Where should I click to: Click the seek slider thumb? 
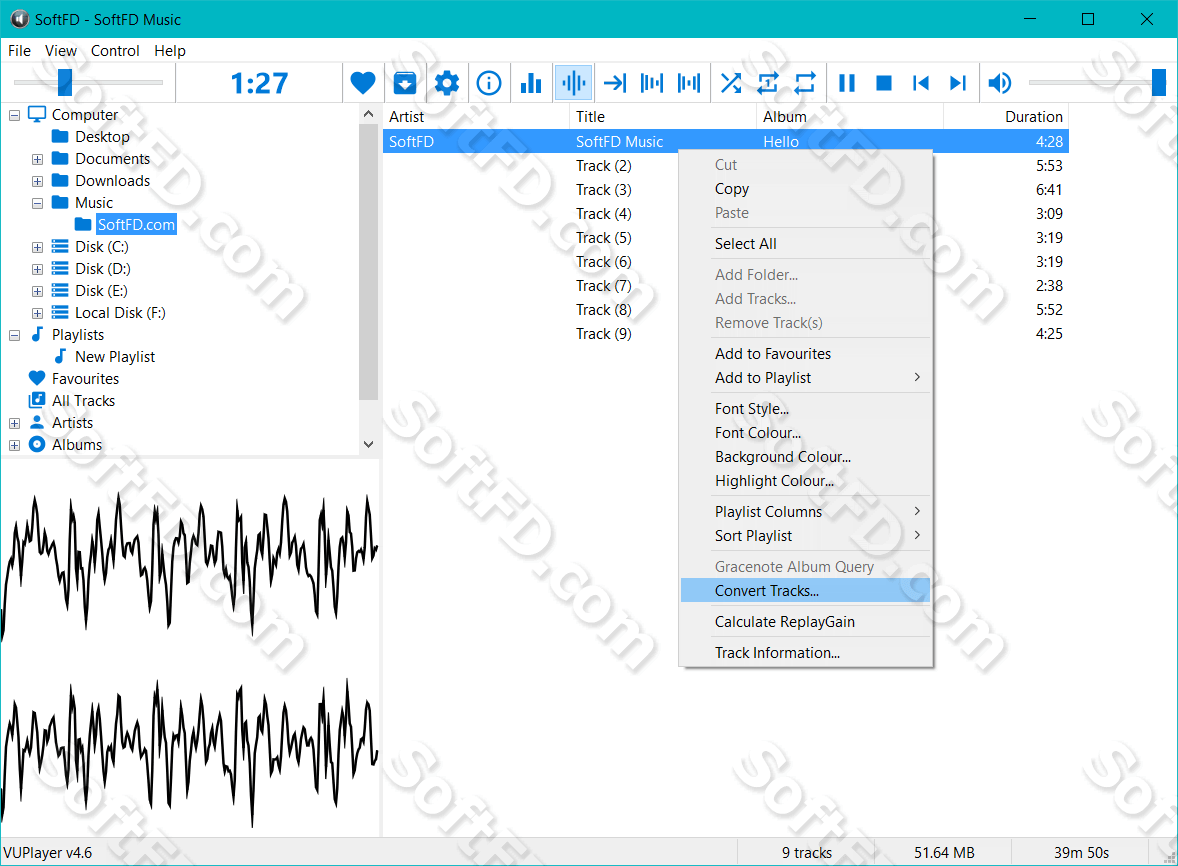[x=65, y=83]
